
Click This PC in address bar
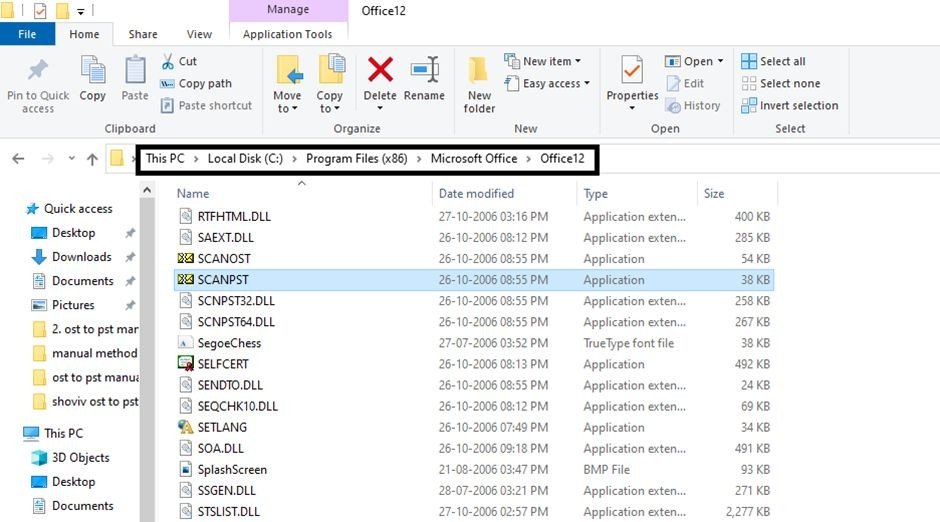pyautogui.click(x=165, y=158)
